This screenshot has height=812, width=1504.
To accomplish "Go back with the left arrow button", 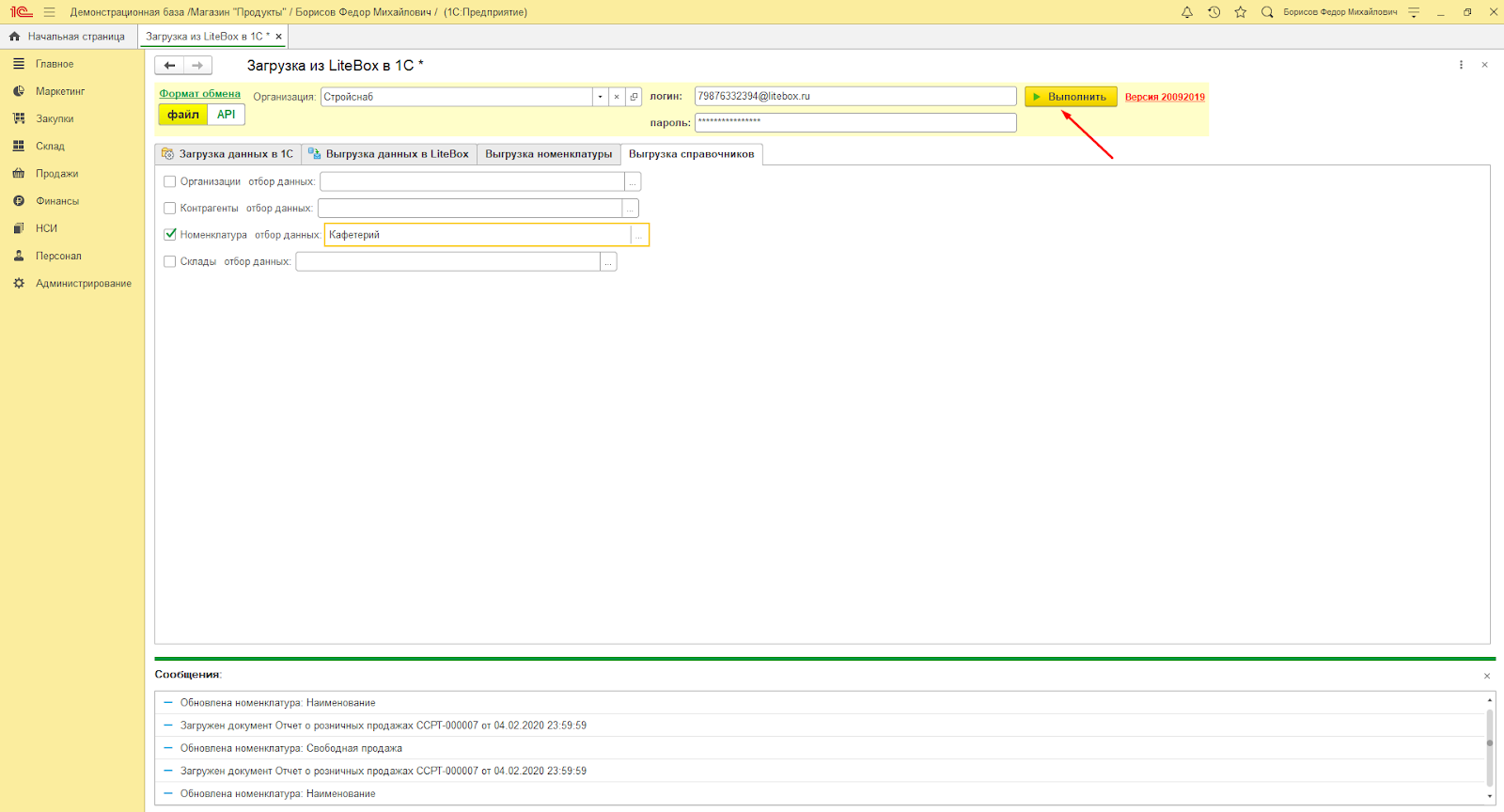I will tap(169, 65).
